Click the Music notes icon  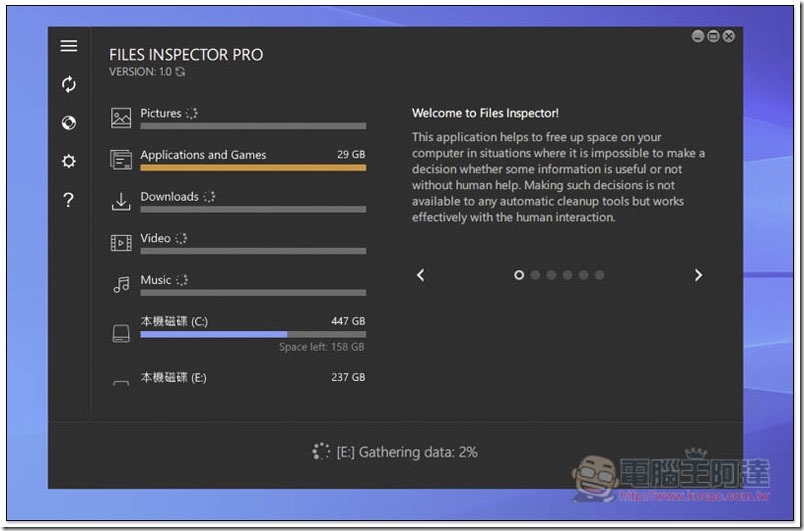pos(121,284)
